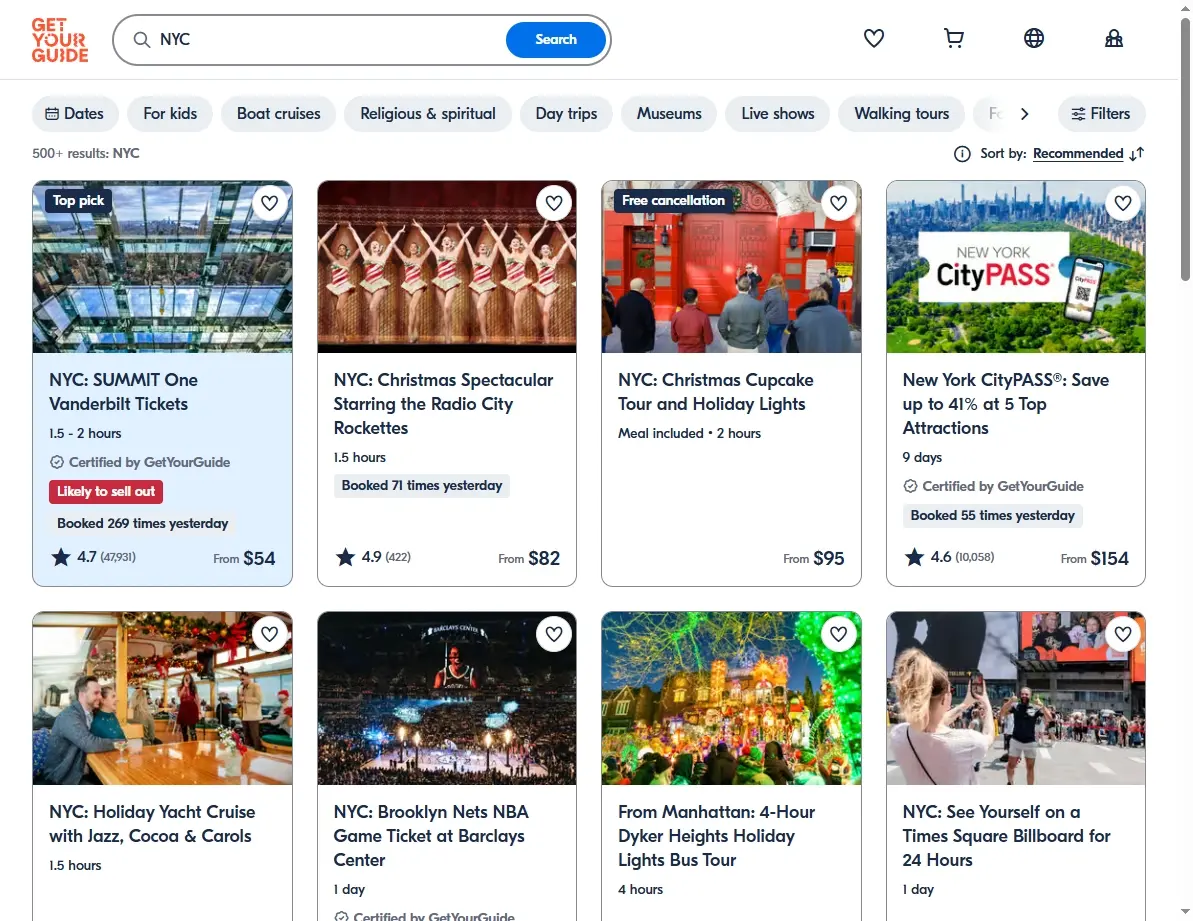Viewport: 1193px width, 921px height.
Task: Open the shopping cart icon
Action: tap(953, 38)
